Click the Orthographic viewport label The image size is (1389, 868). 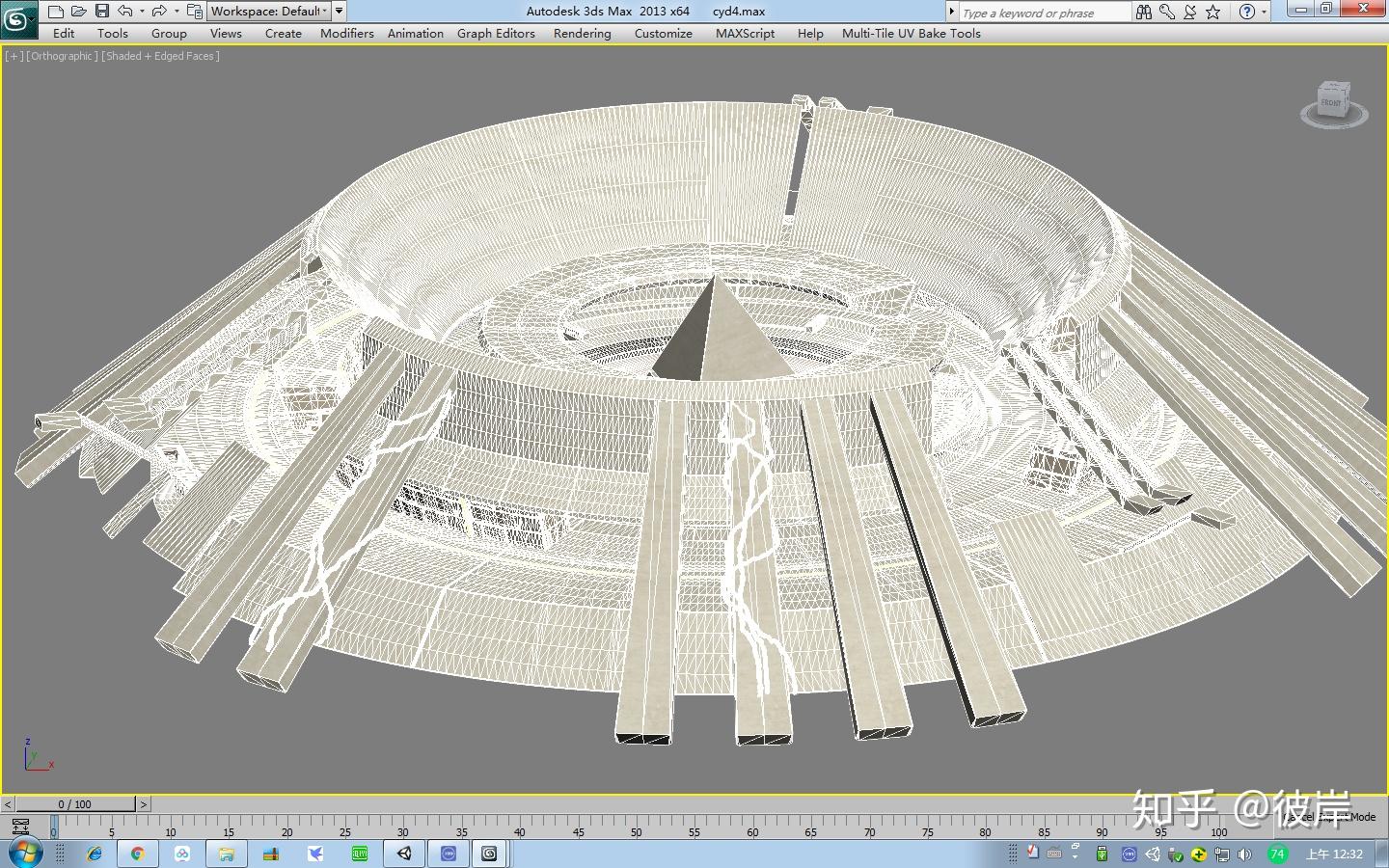63,56
